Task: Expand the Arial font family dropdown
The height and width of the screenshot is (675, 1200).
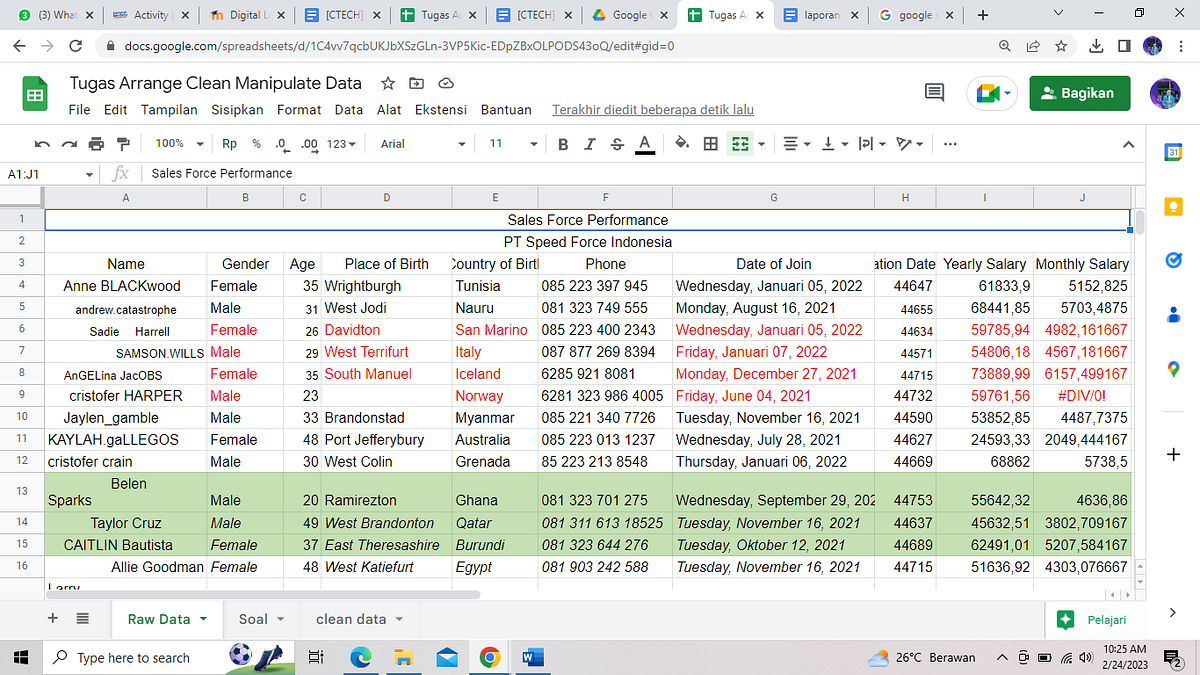Action: click(x=420, y=143)
